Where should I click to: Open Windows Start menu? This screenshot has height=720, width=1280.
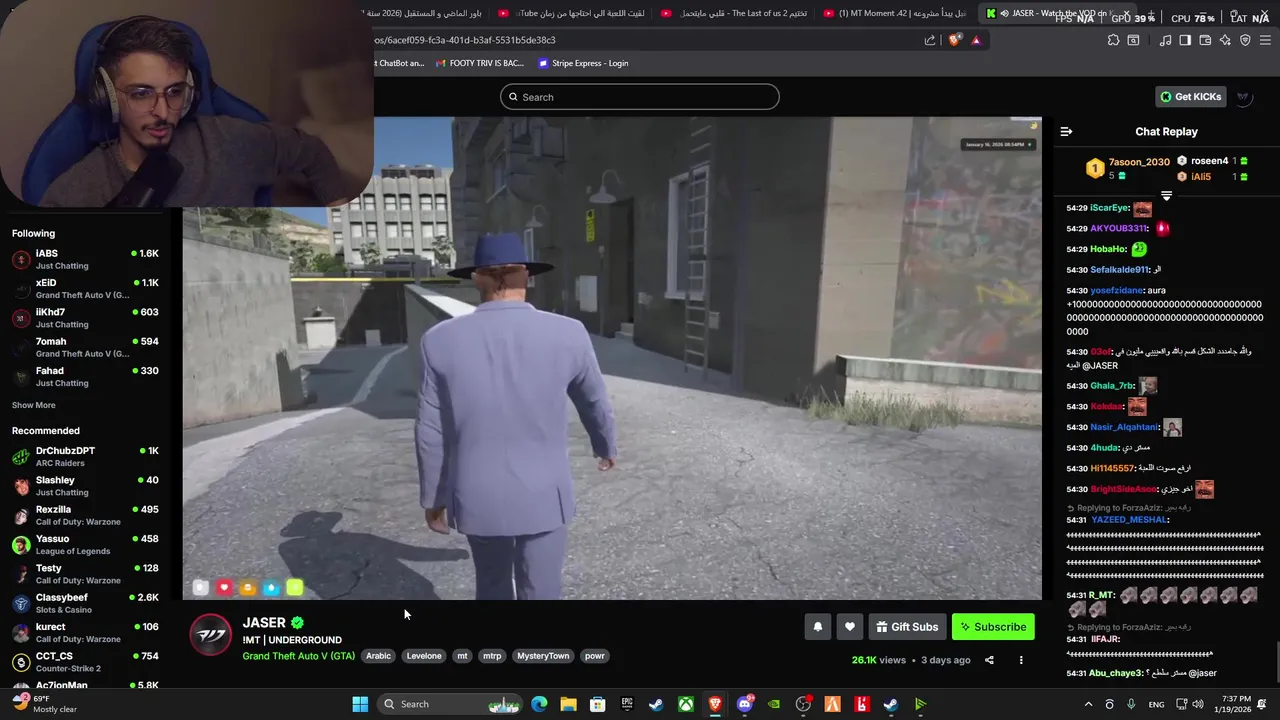coord(360,704)
